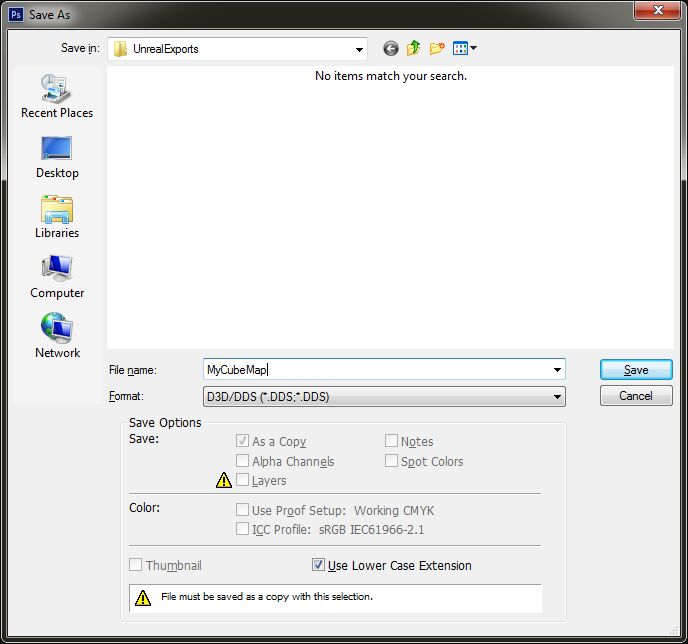Select Computer in the places bar
Image resolution: width=688 pixels, height=644 pixels.
57,277
